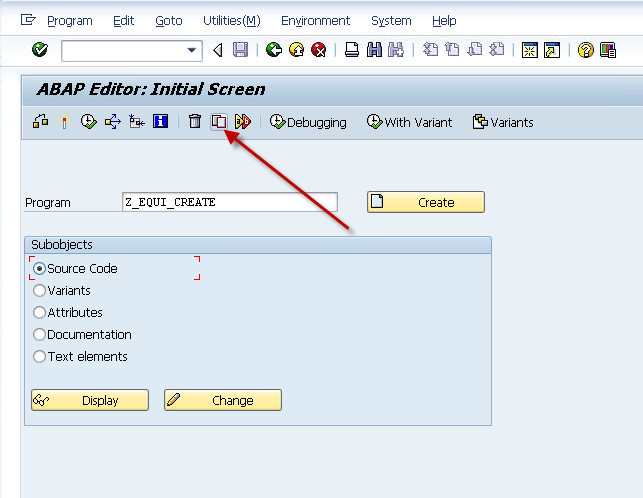643x498 pixels.
Task: Click the Previous Page icon
Action: (452, 50)
